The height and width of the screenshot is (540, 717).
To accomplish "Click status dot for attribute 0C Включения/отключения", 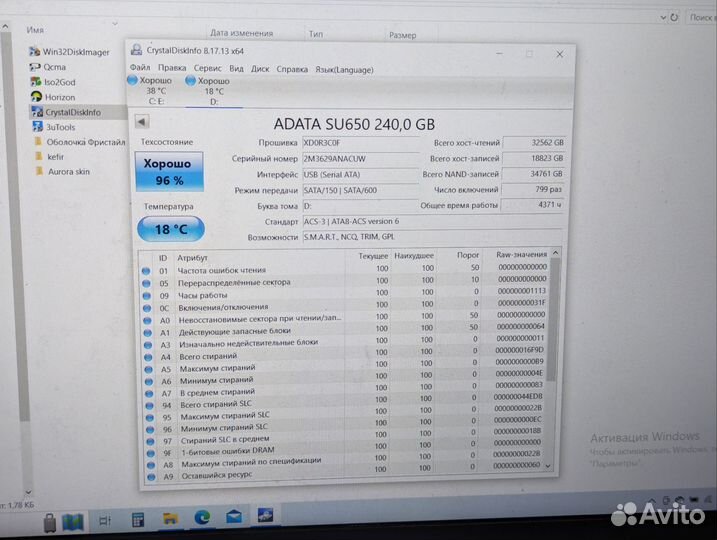I will [147, 308].
